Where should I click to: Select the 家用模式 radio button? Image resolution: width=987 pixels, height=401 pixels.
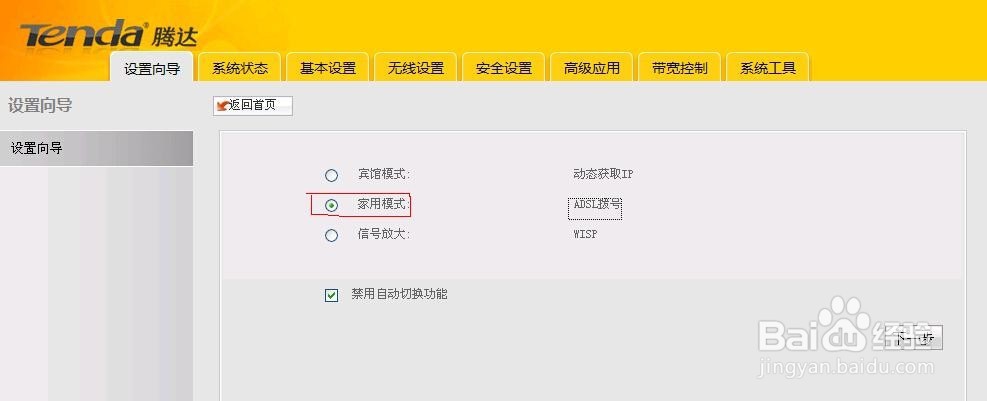331,205
